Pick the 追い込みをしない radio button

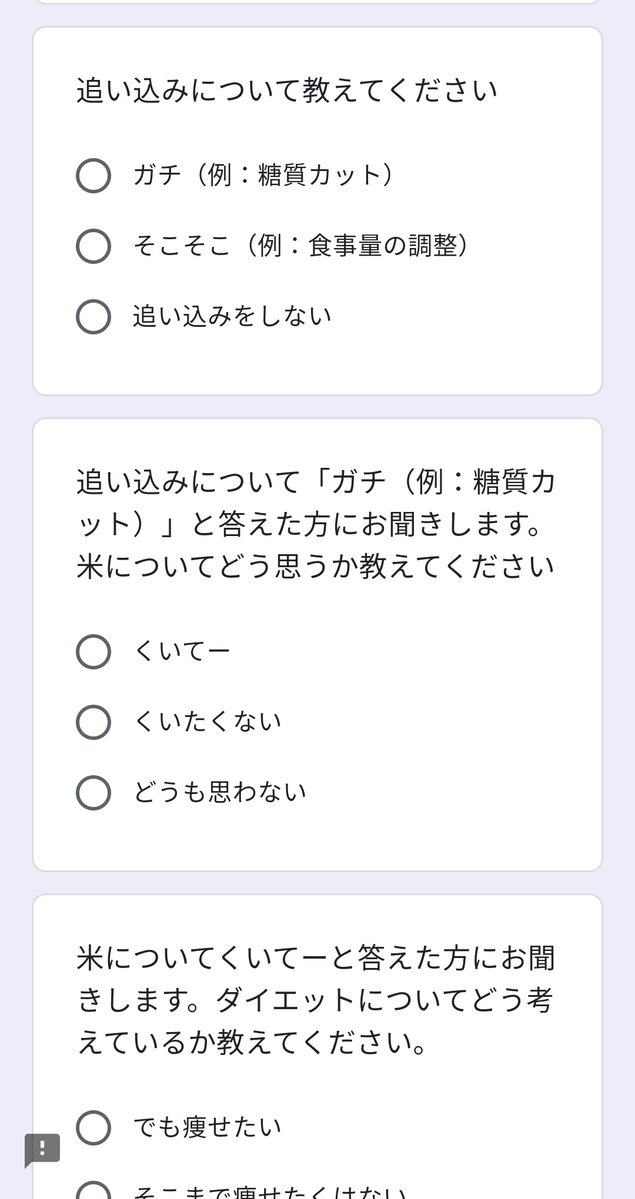[x=93, y=316]
